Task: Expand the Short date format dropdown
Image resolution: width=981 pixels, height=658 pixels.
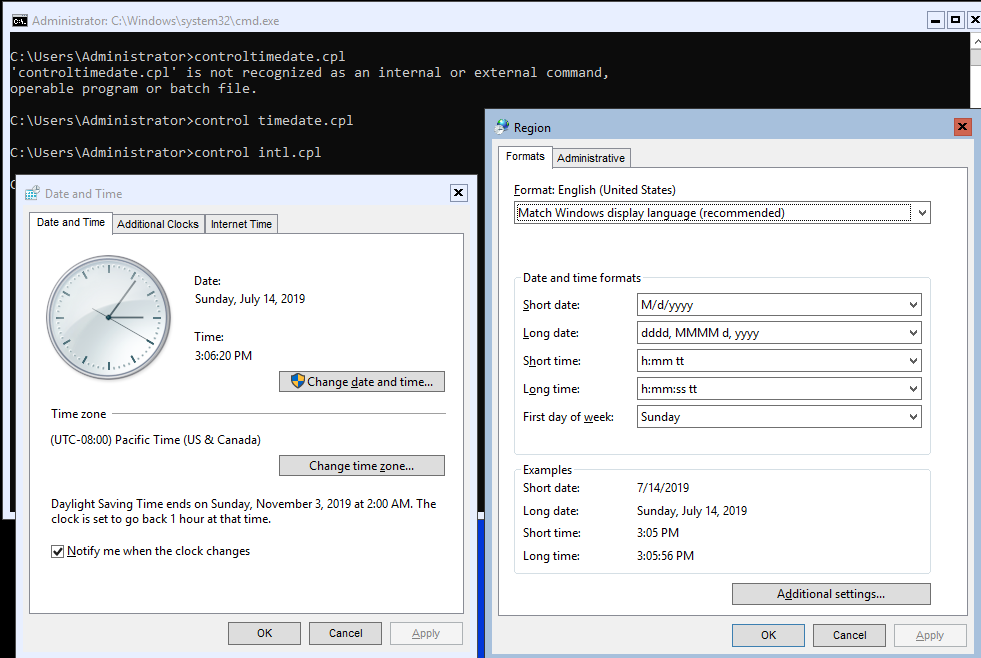Action: (x=779, y=305)
